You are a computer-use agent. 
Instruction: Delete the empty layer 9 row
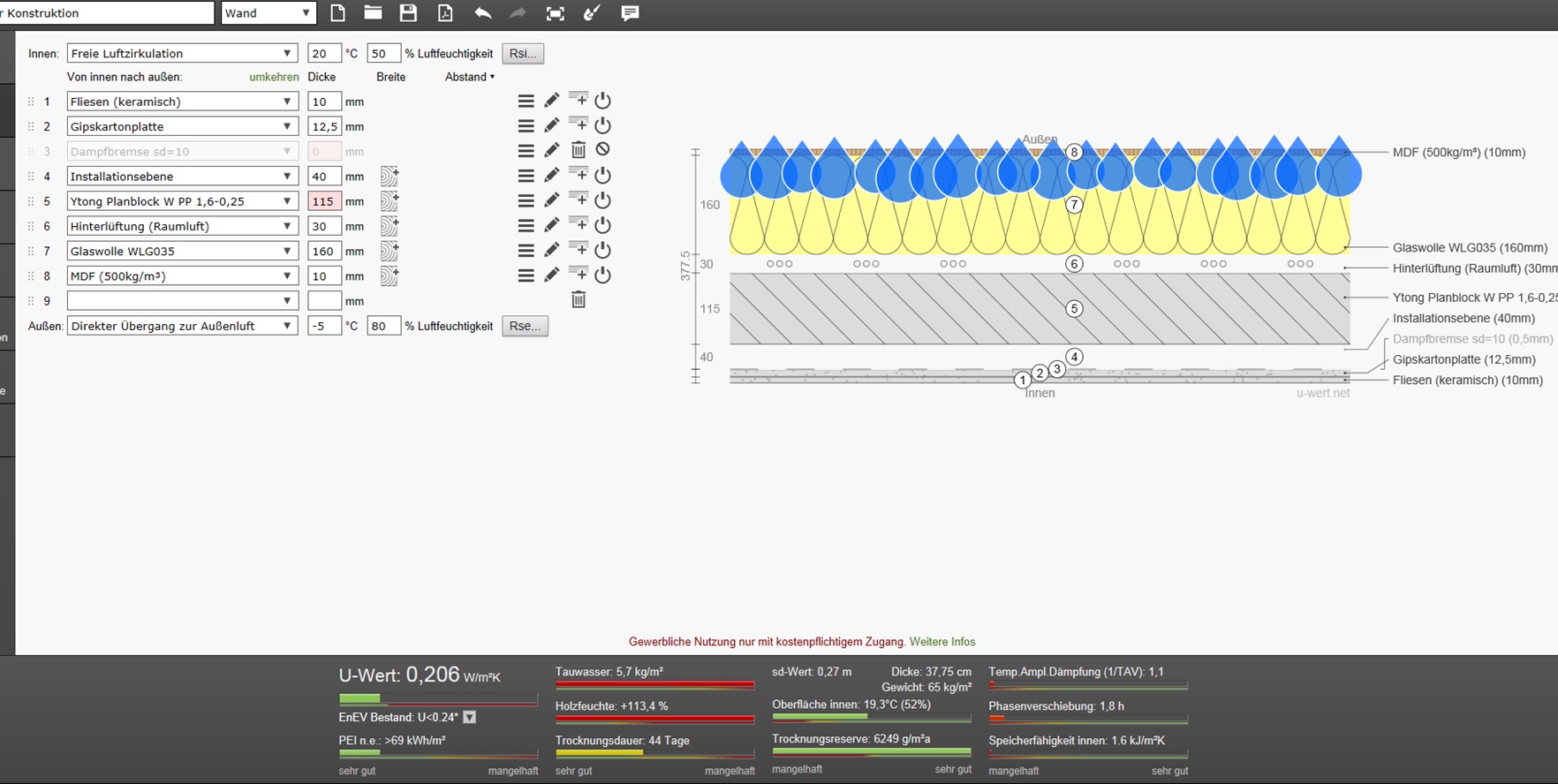578,300
